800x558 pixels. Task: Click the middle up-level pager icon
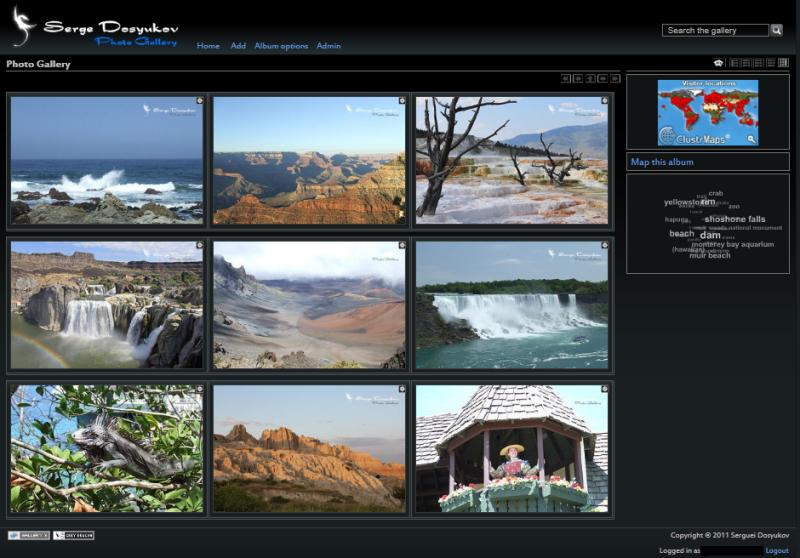[590, 79]
